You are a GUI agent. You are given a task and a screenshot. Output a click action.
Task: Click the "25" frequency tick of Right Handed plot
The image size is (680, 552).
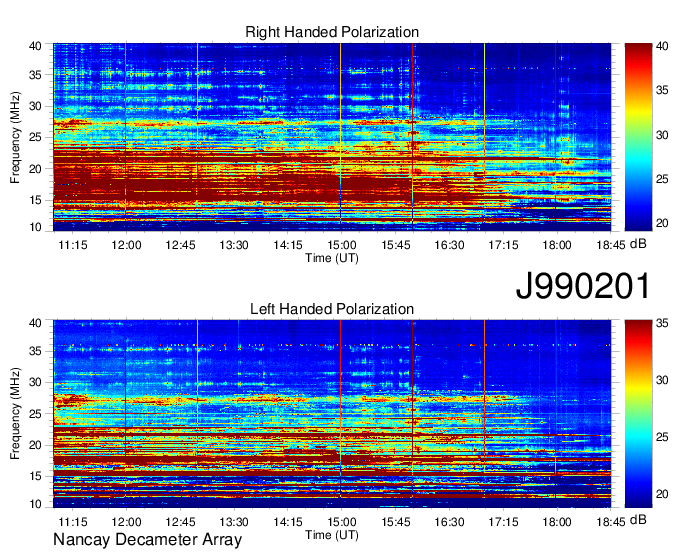coord(35,138)
